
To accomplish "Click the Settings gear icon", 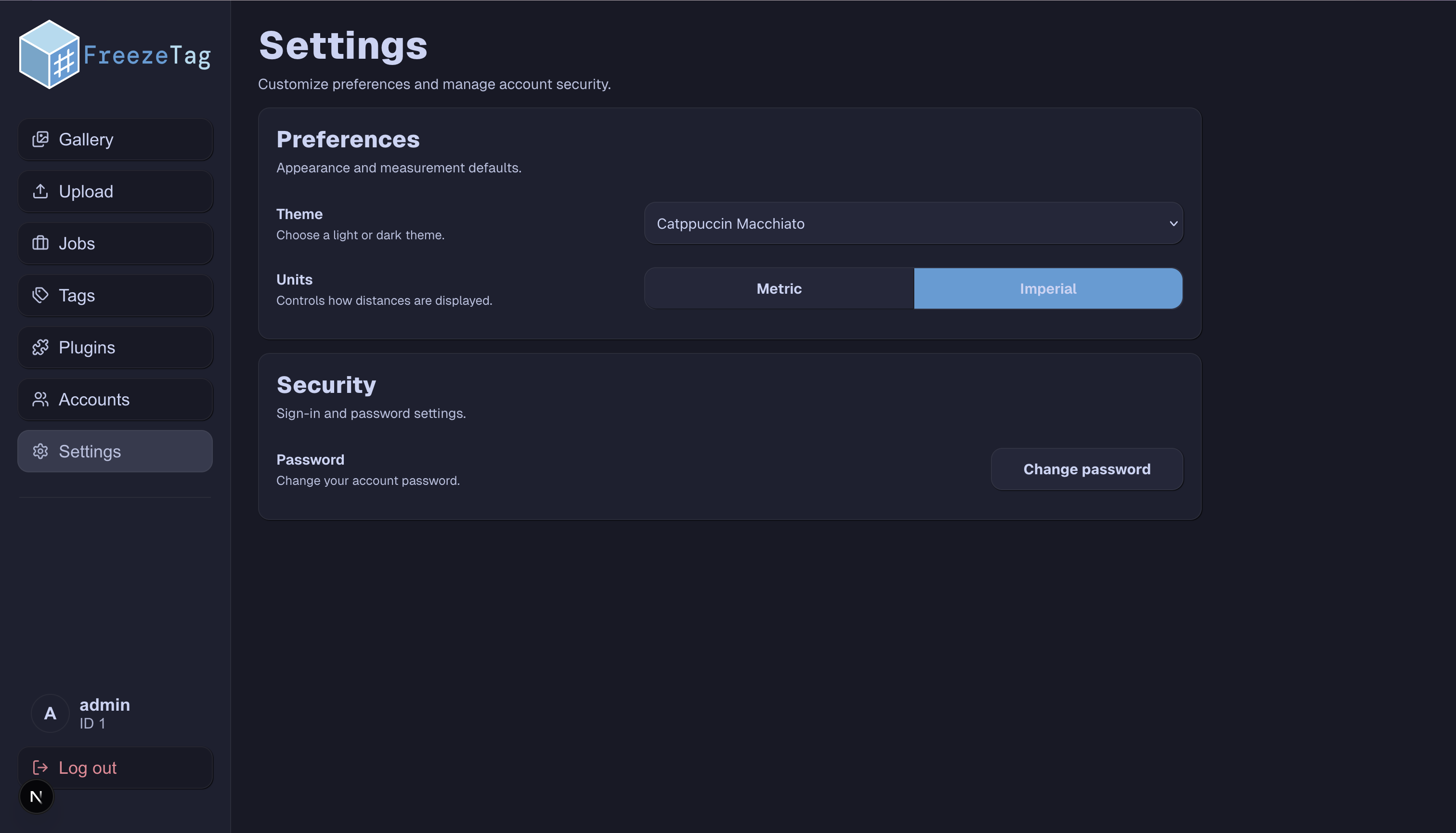I will [x=40, y=451].
